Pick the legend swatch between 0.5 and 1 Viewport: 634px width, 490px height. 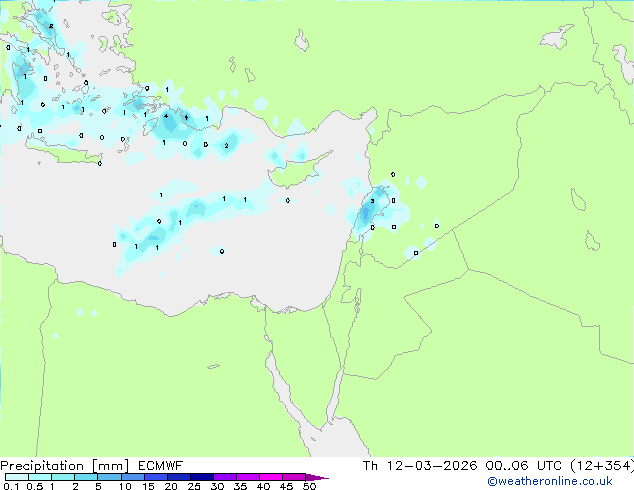coord(40,477)
